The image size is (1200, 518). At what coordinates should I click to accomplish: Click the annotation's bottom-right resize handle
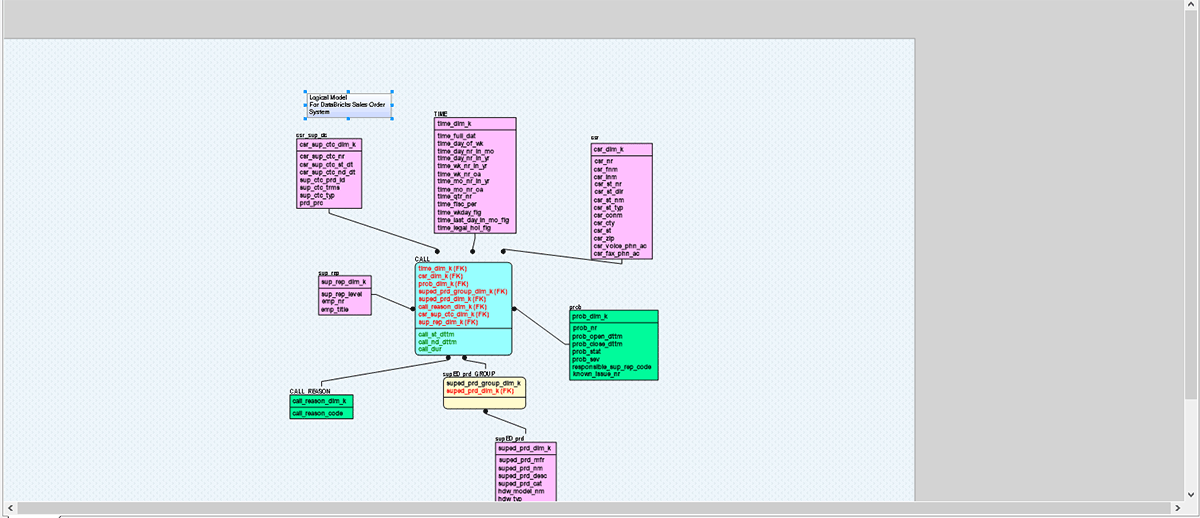391,117
